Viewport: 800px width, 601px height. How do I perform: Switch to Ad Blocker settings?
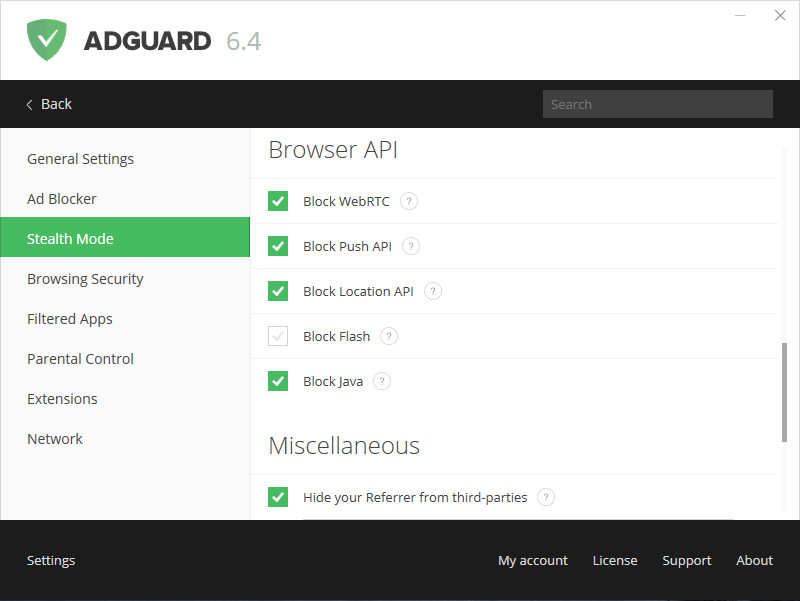tap(62, 199)
